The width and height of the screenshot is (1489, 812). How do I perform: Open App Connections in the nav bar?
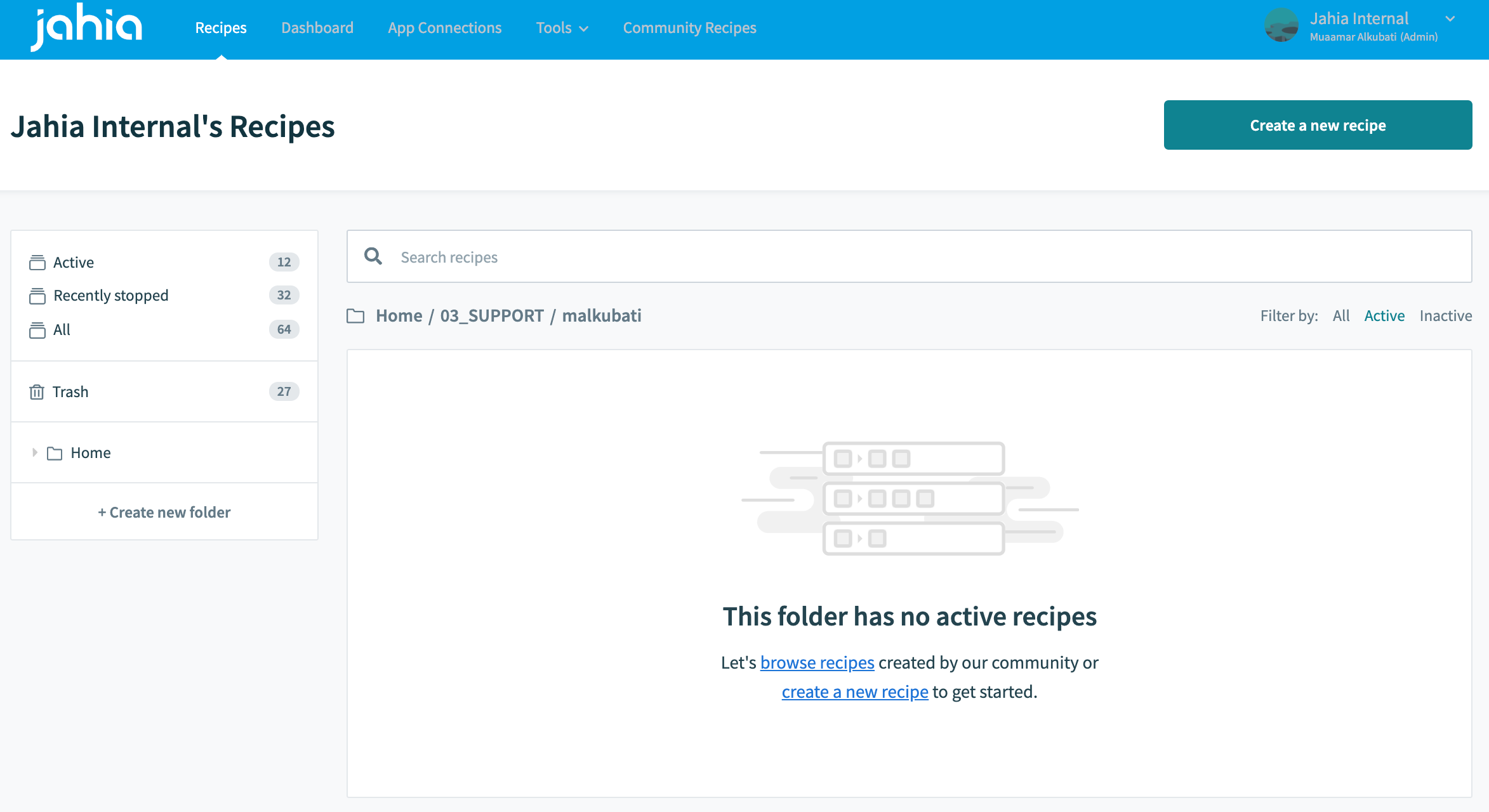point(445,28)
